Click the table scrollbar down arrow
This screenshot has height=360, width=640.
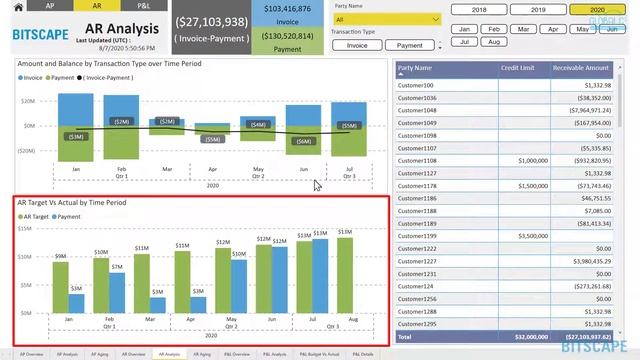pos(620,333)
